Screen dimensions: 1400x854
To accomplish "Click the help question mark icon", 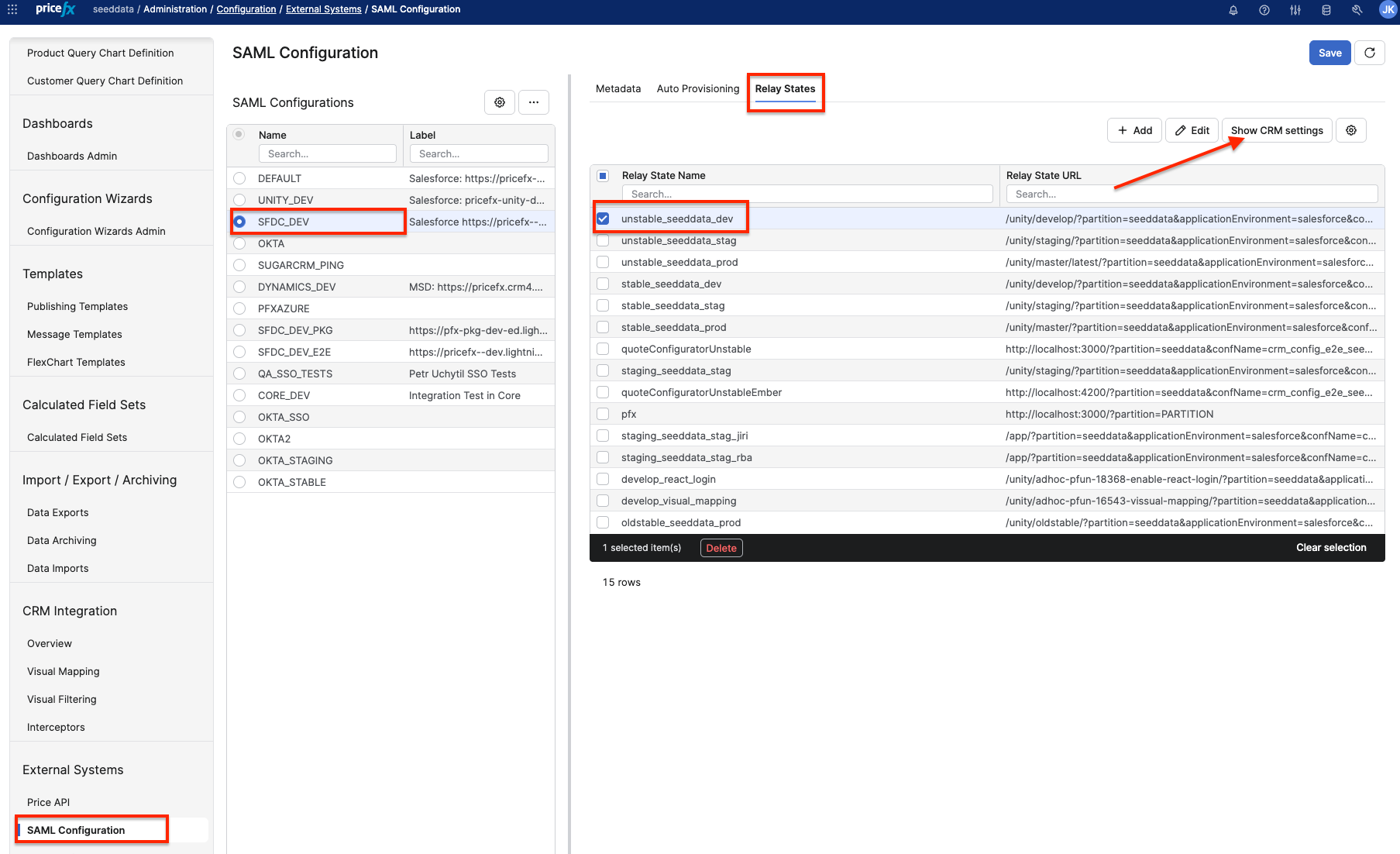I will (1264, 10).
